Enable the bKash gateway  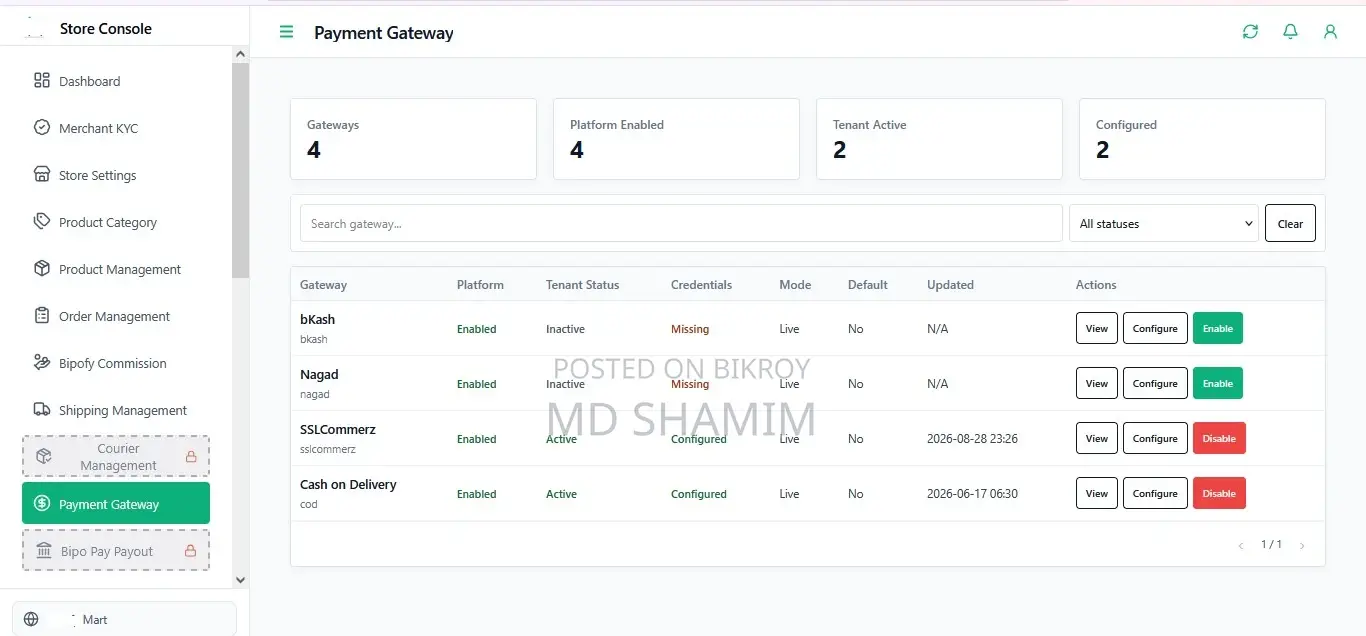point(1218,328)
